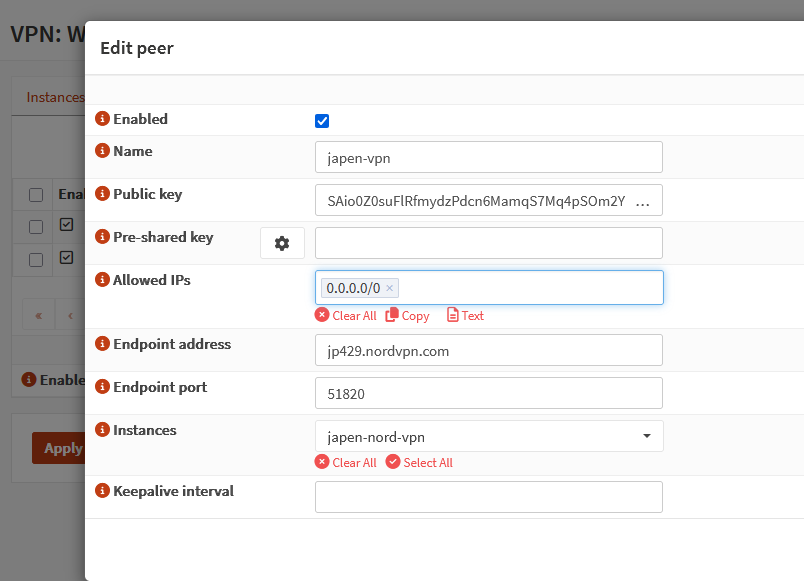This screenshot has height=581, width=804.
Task: Clear All under Allowed IPs
Action: (x=346, y=315)
